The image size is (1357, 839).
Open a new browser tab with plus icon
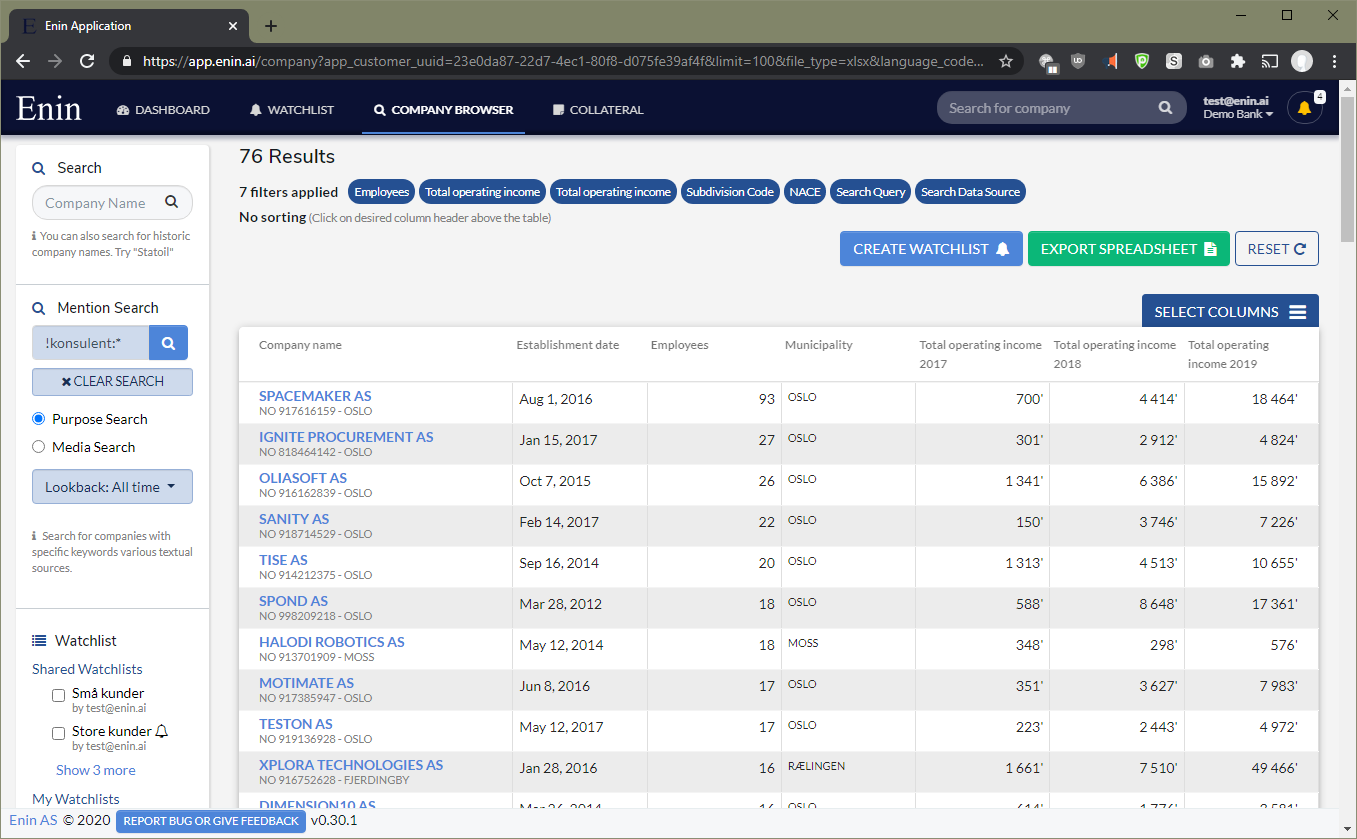coord(271,26)
